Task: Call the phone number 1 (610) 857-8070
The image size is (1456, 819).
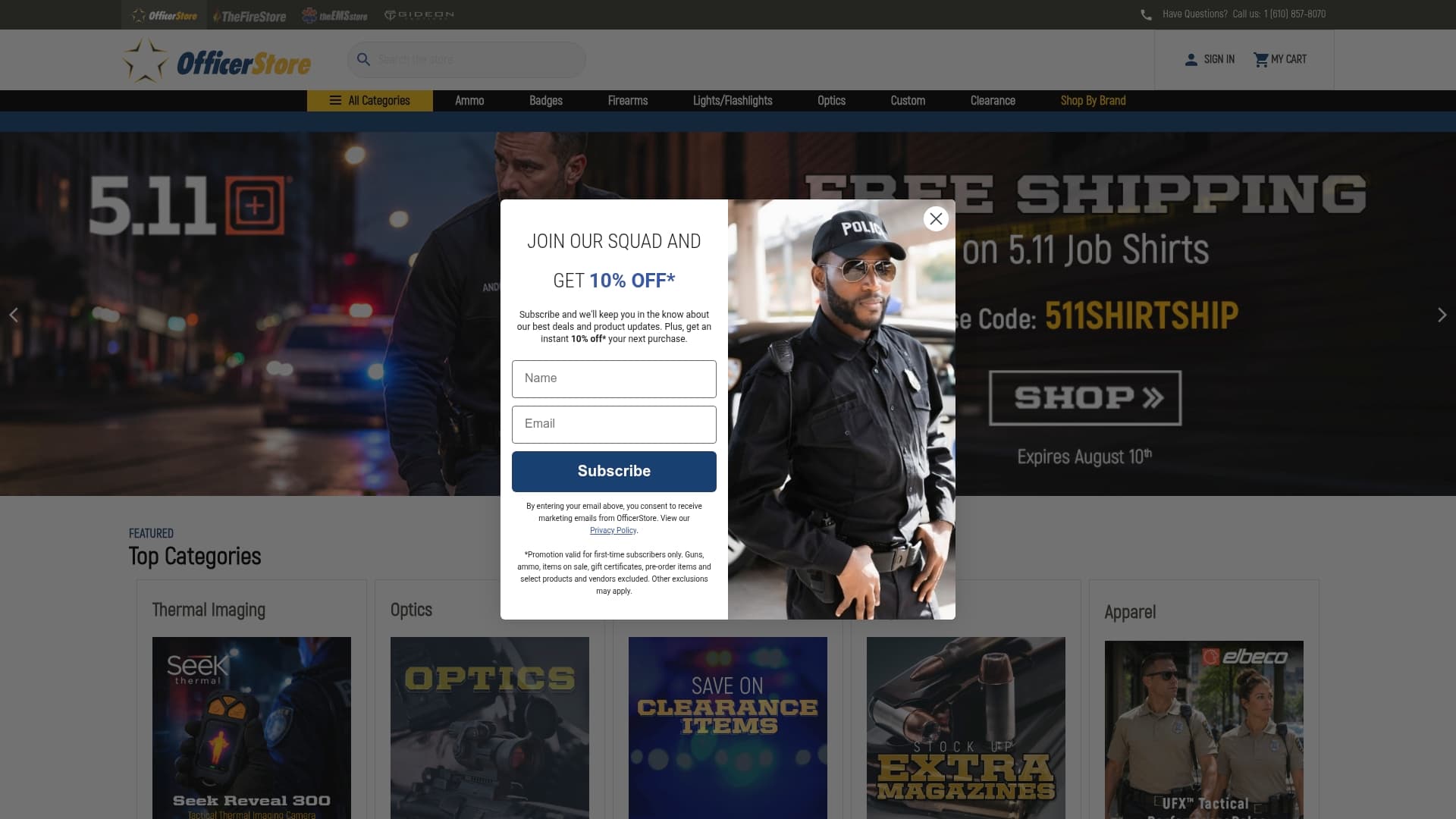Action: pyautogui.click(x=1294, y=14)
